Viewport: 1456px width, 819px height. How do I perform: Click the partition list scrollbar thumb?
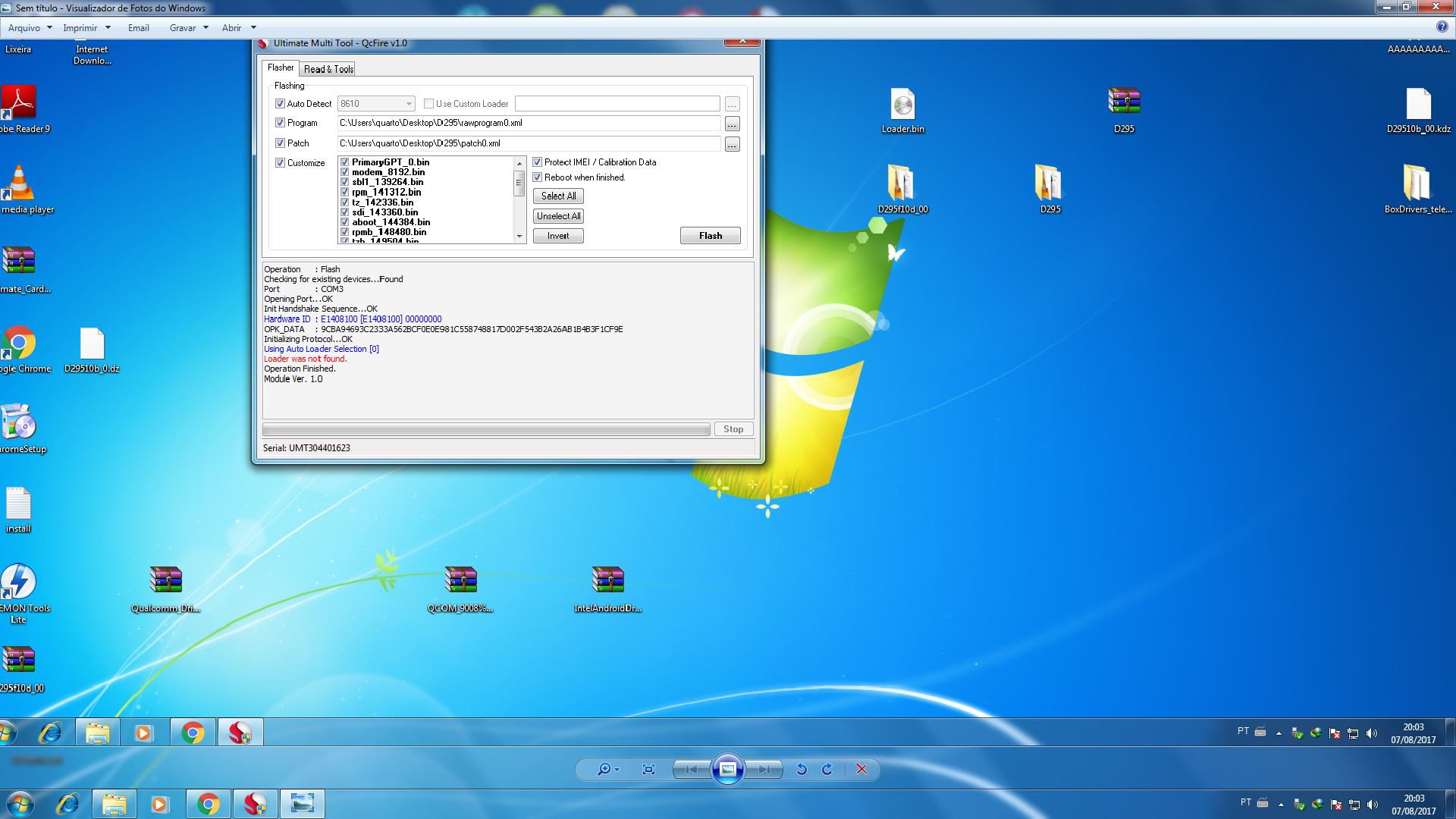519,183
